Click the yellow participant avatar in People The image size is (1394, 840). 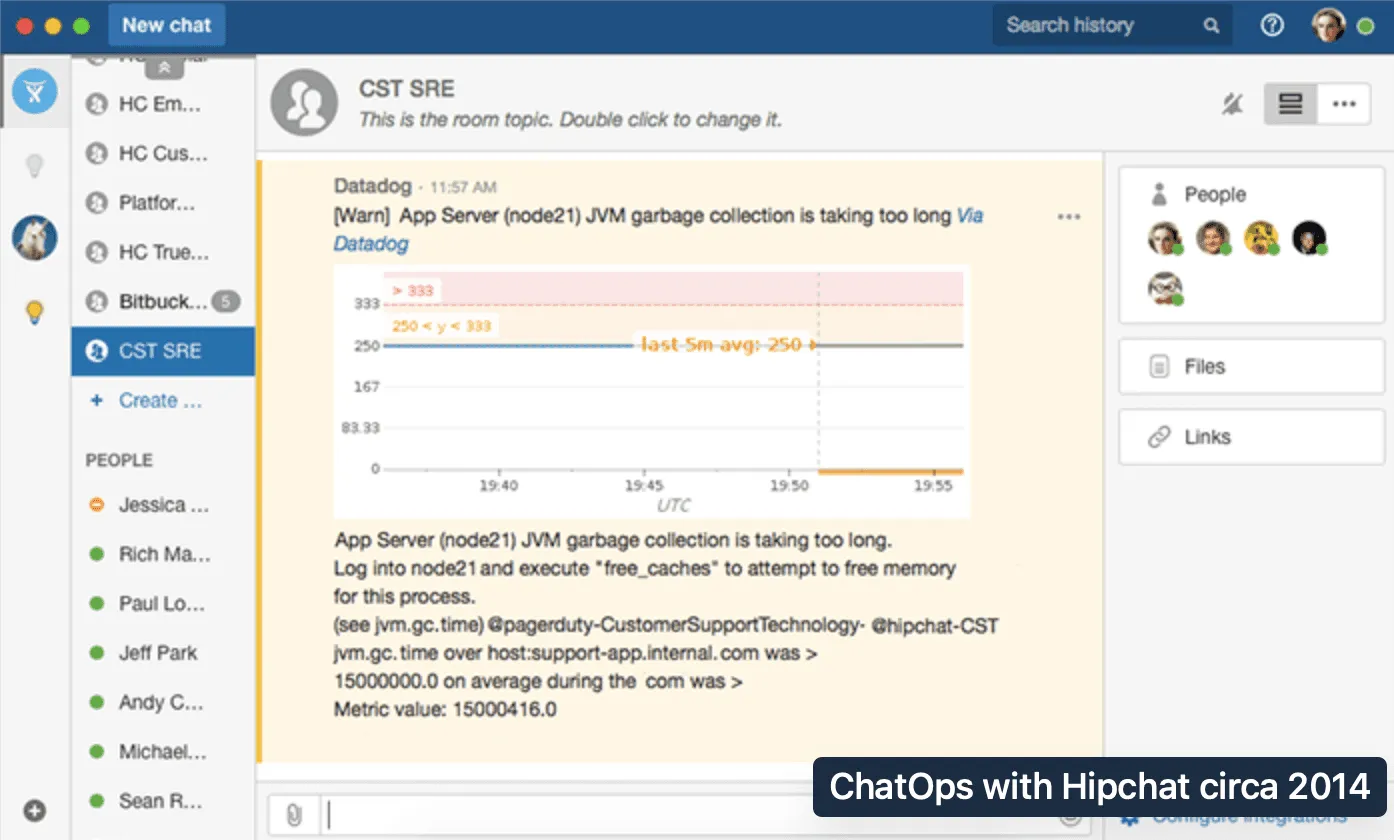(x=1261, y=238)
